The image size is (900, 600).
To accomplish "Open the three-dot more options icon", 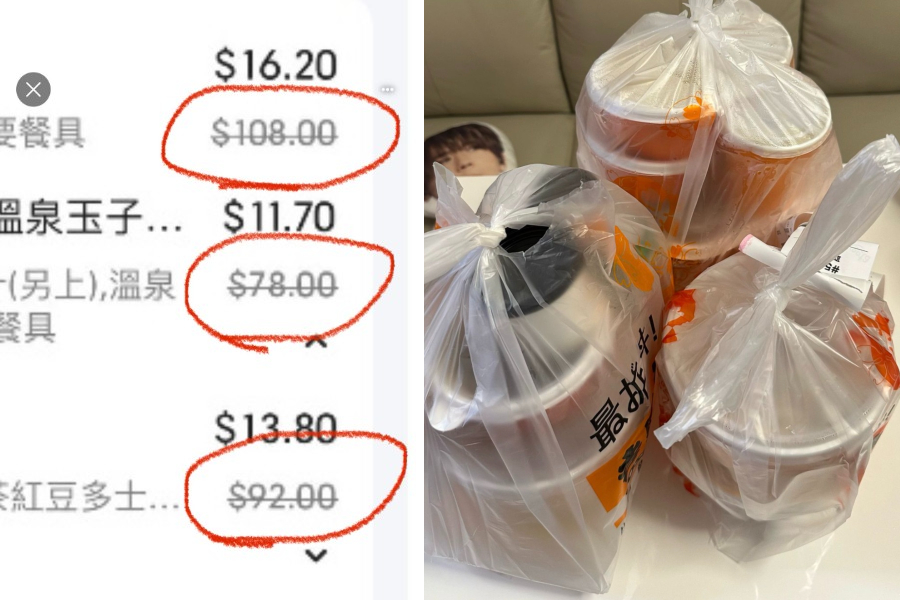I will tap(387, 90).
